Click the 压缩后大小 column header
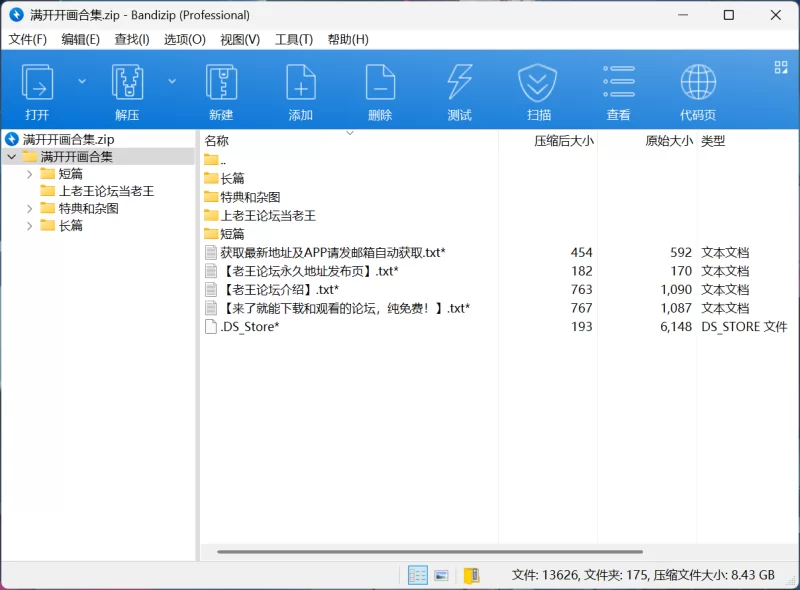The image size is (800, 590). click(x=564, y=141)
